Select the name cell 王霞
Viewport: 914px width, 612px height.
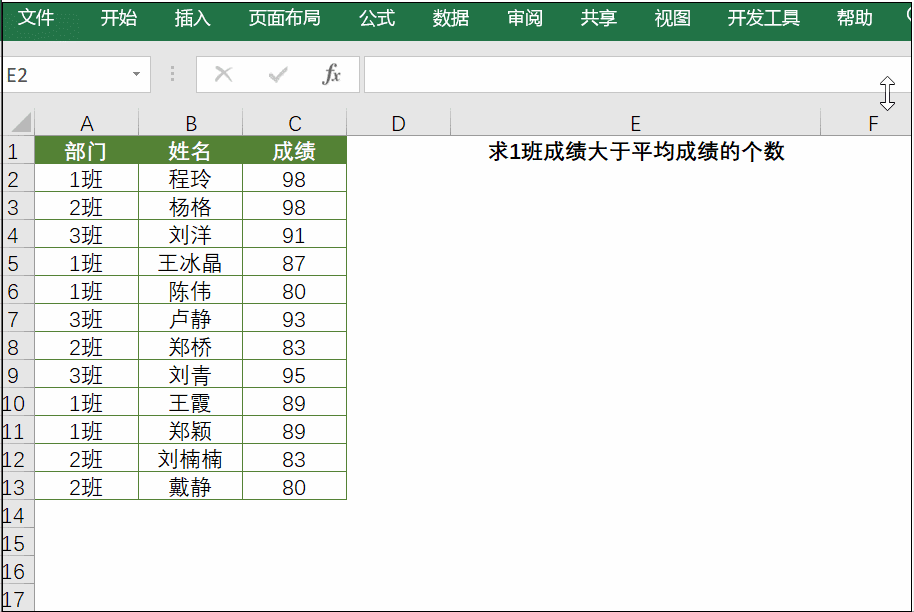tap(190, 403)
